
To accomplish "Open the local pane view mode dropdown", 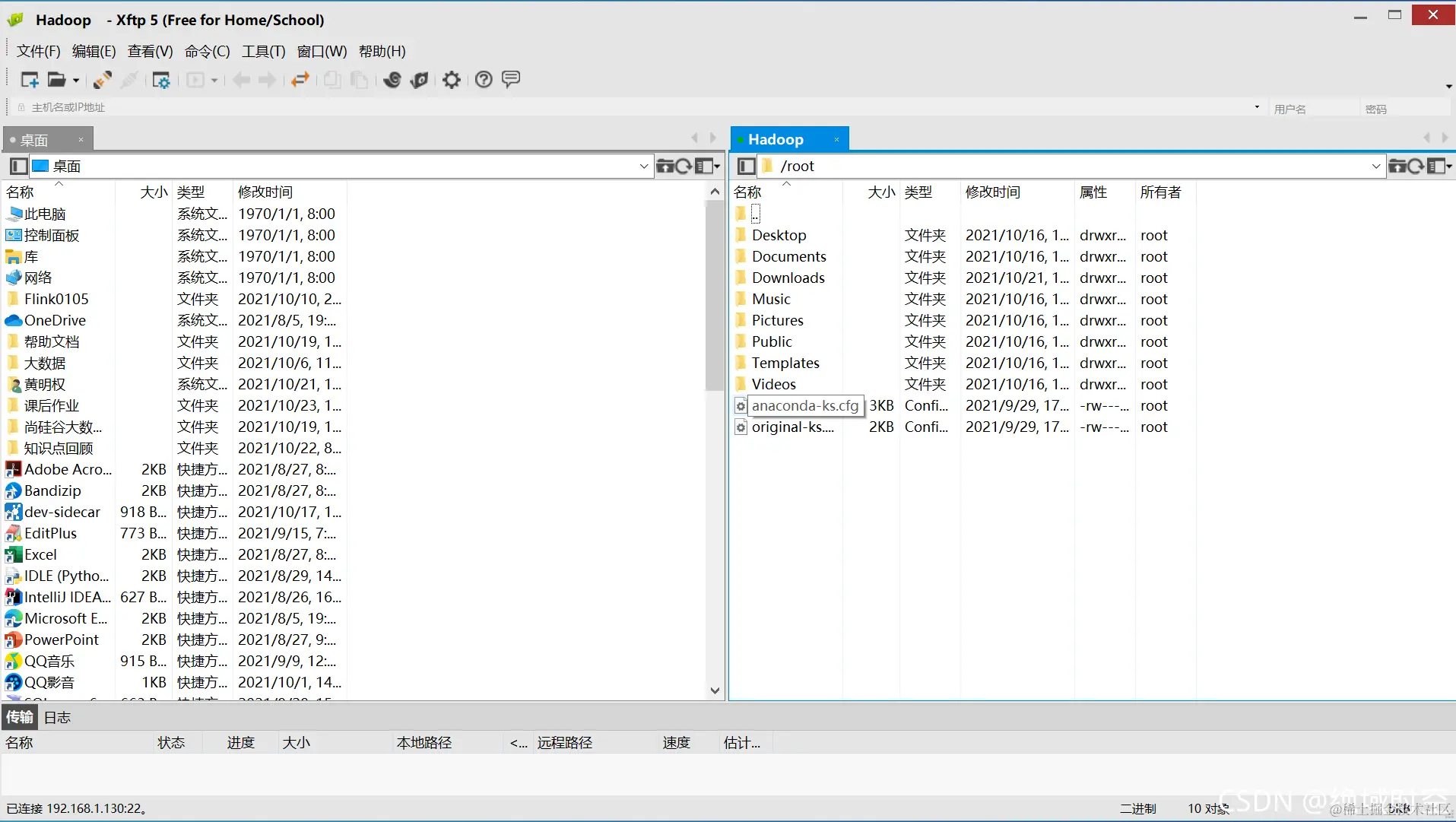I will pyautogui.click(x=707, y=166).
